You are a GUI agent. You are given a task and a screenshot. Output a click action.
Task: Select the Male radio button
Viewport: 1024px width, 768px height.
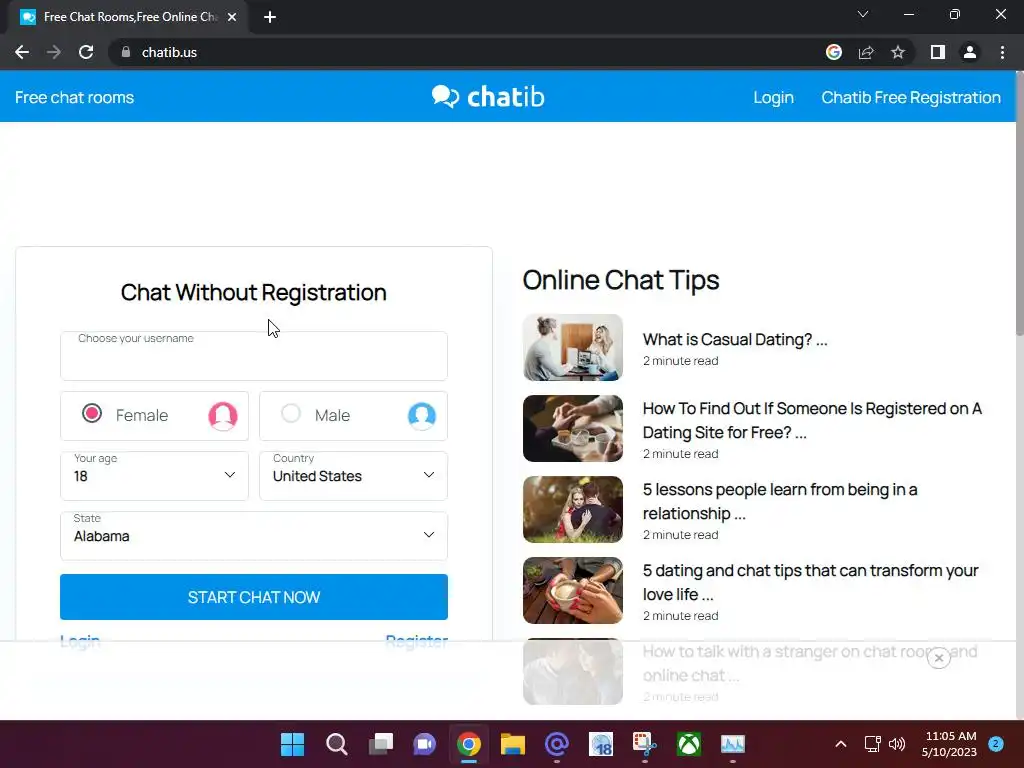click(291, 413)
